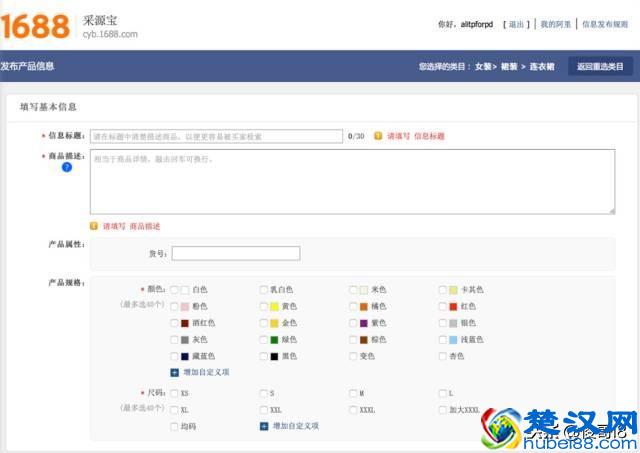
Task: Click the 返回重选类目 button
Action: pyautogui.click(x=600, y=67)
